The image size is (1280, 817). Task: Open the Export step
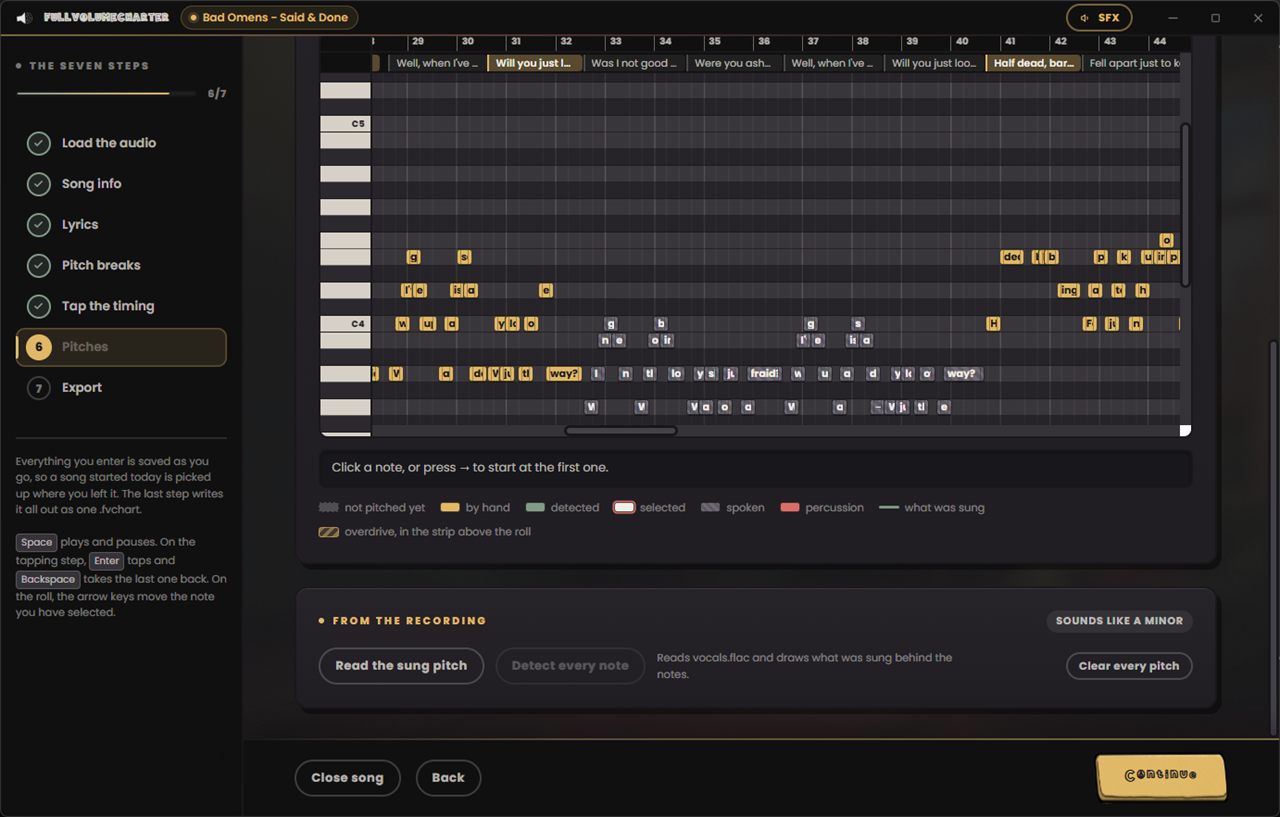[121, 388]
